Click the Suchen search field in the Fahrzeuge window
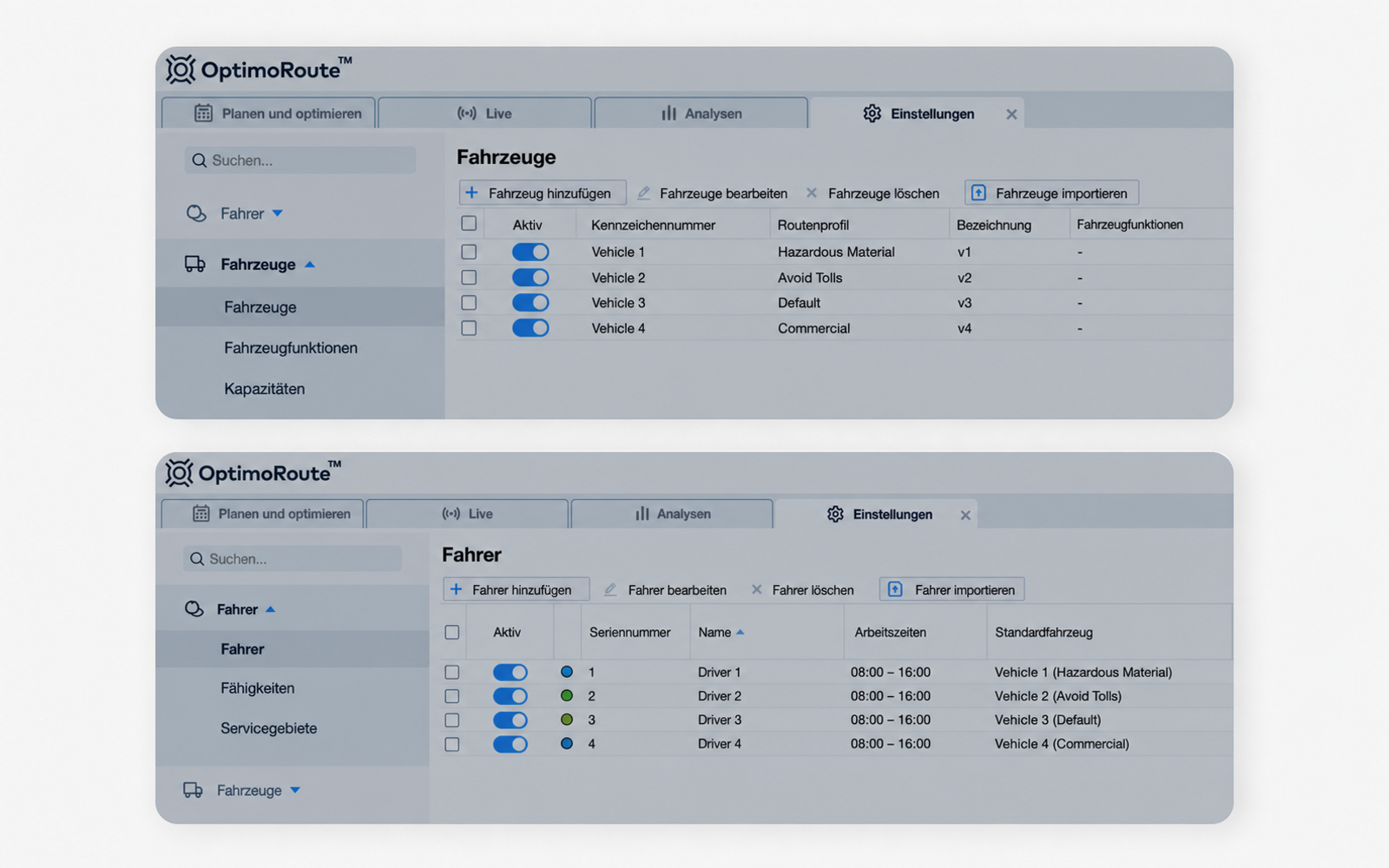 click(x=300, y=161)
